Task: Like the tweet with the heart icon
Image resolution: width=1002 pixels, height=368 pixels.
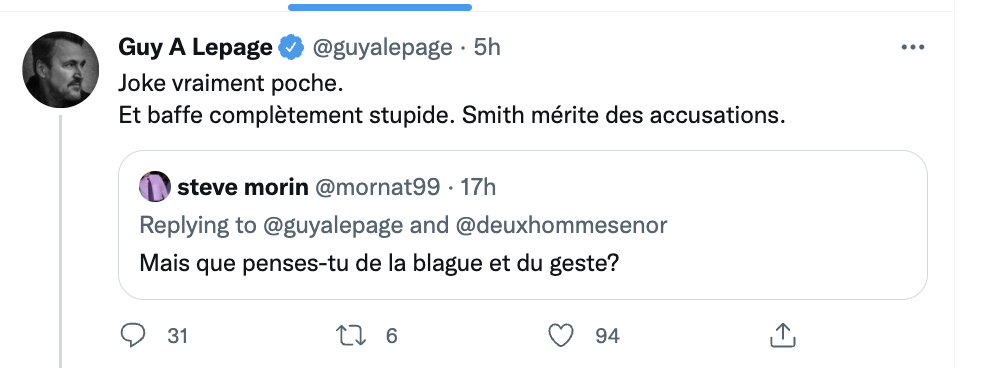Action: point(561,335)
